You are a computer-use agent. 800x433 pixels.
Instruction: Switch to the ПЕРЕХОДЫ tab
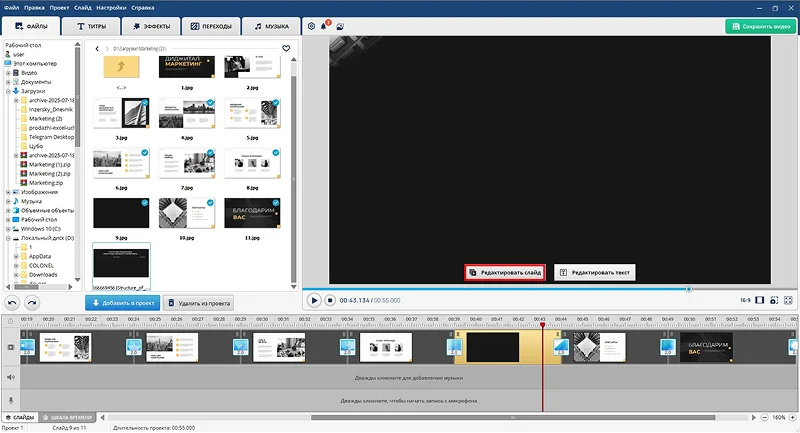pos(211,26)
